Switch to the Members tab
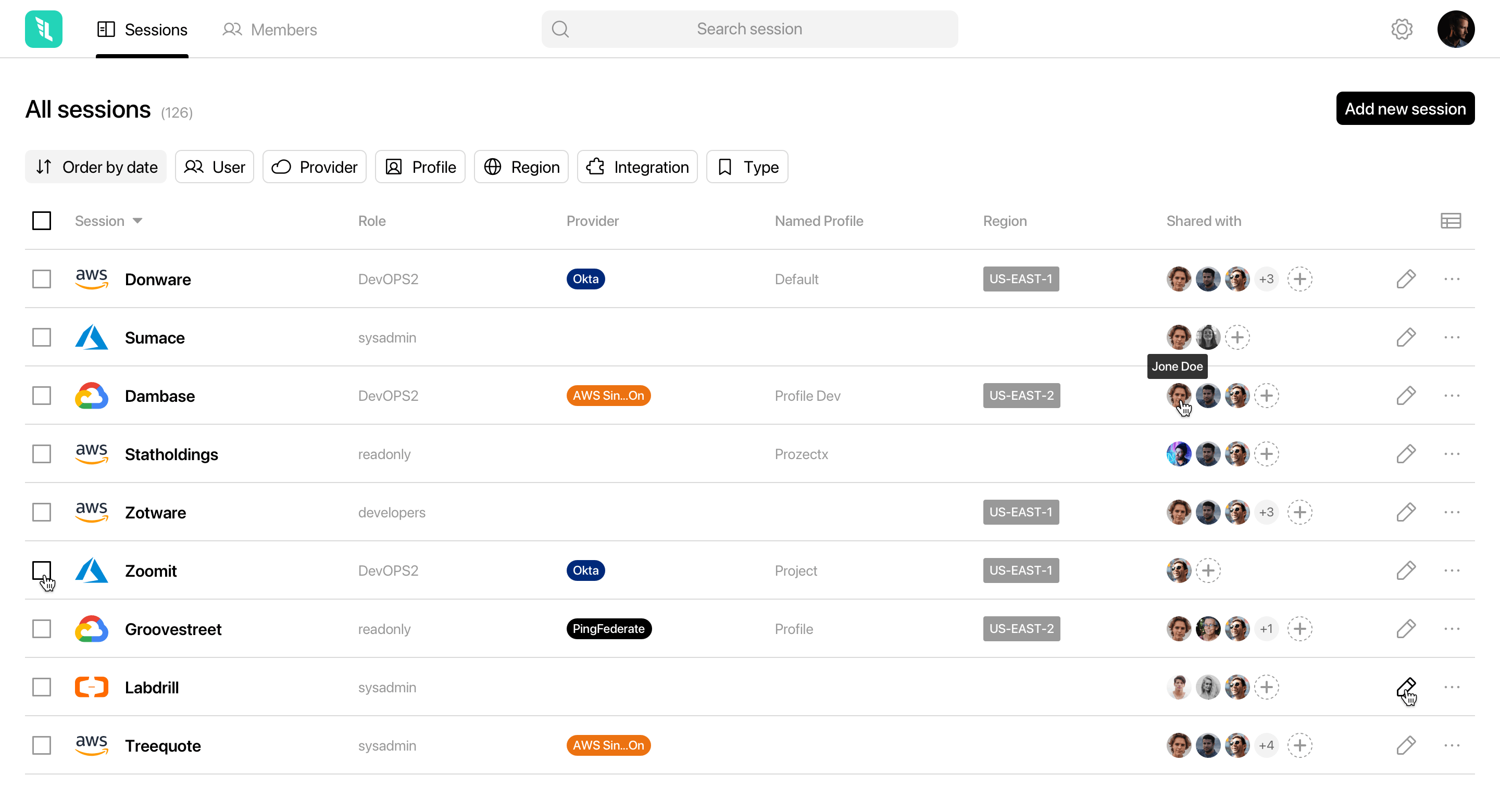 coord(270,30)
